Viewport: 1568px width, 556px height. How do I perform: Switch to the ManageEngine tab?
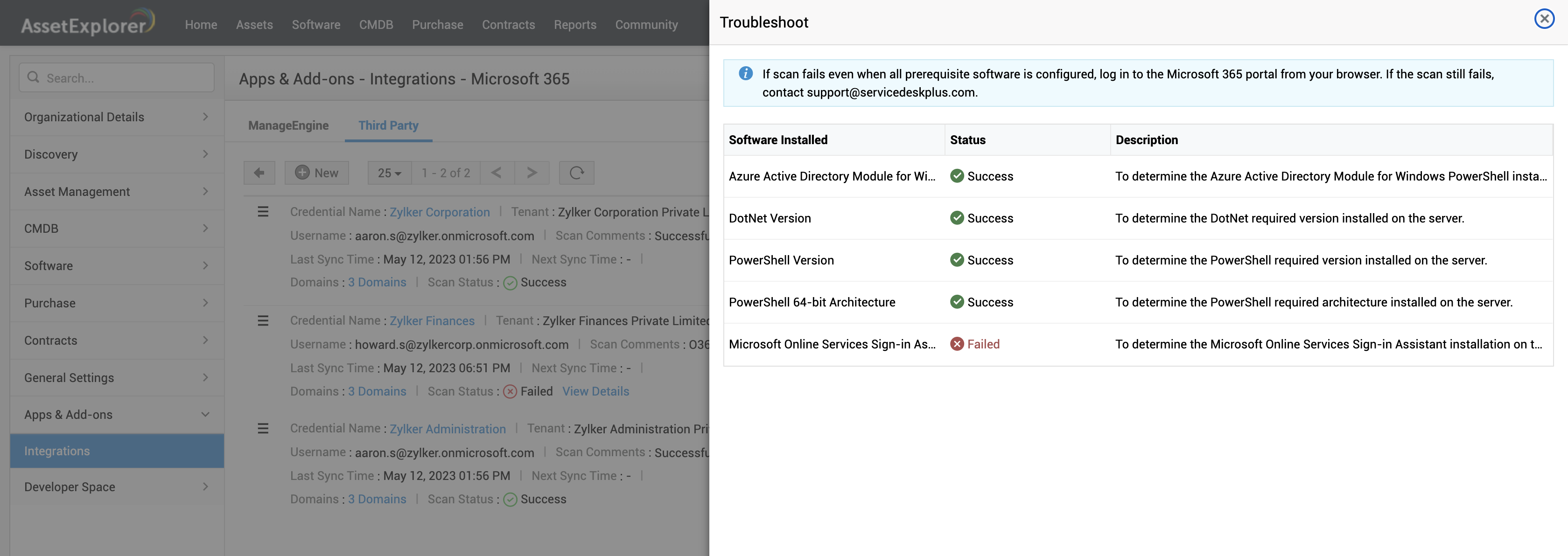point(288,125)
